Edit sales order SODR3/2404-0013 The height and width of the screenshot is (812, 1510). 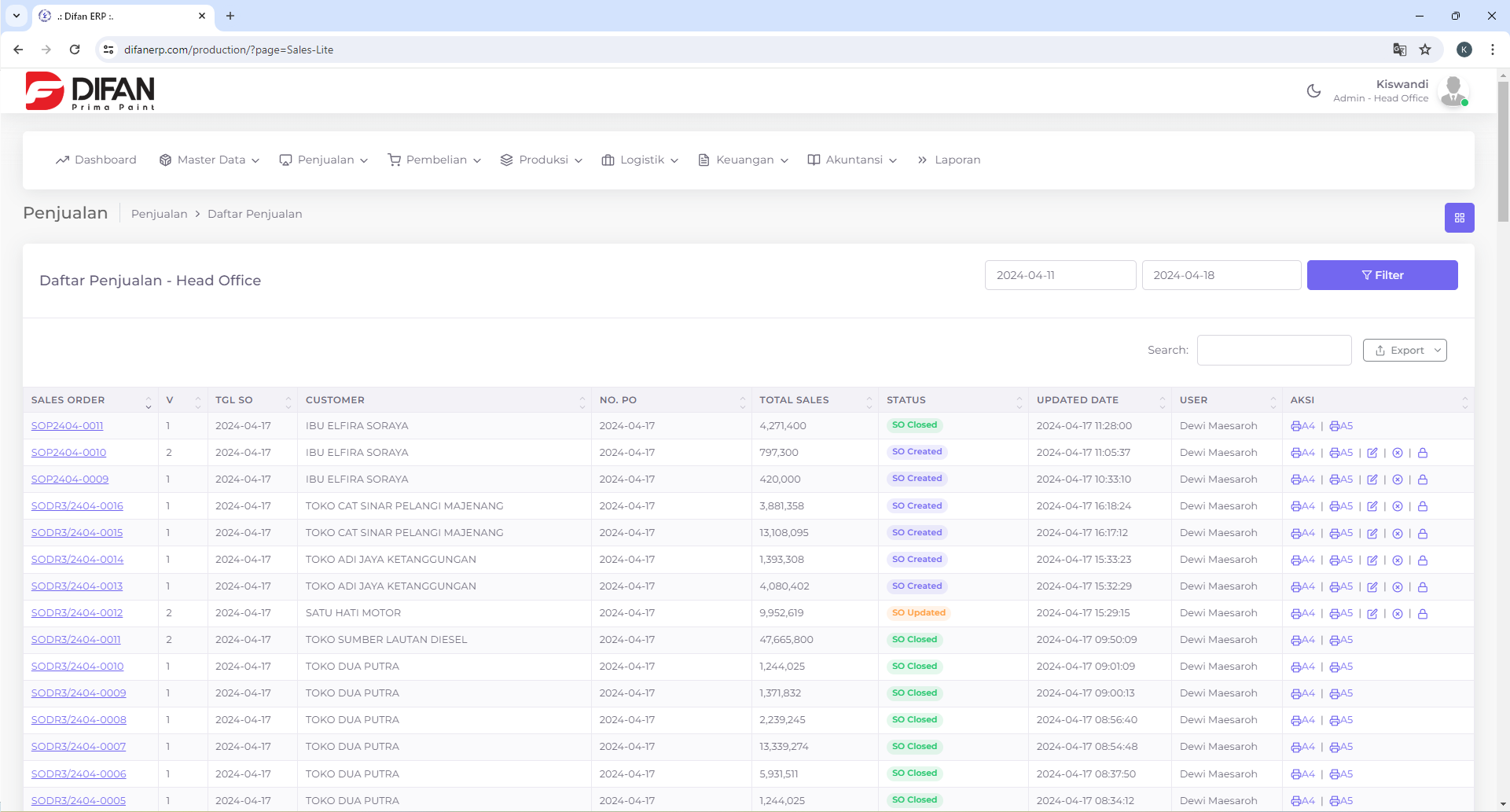tap(1372, 587)
